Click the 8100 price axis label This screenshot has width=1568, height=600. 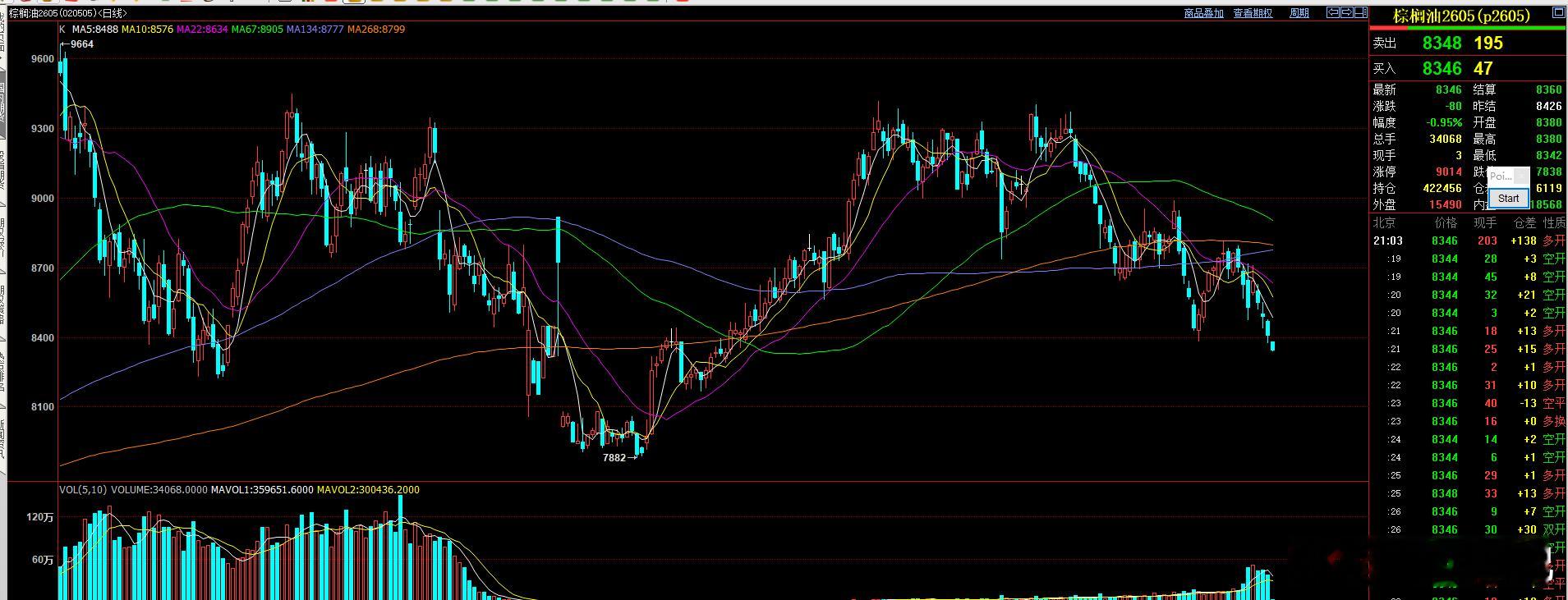click(43, 407)
